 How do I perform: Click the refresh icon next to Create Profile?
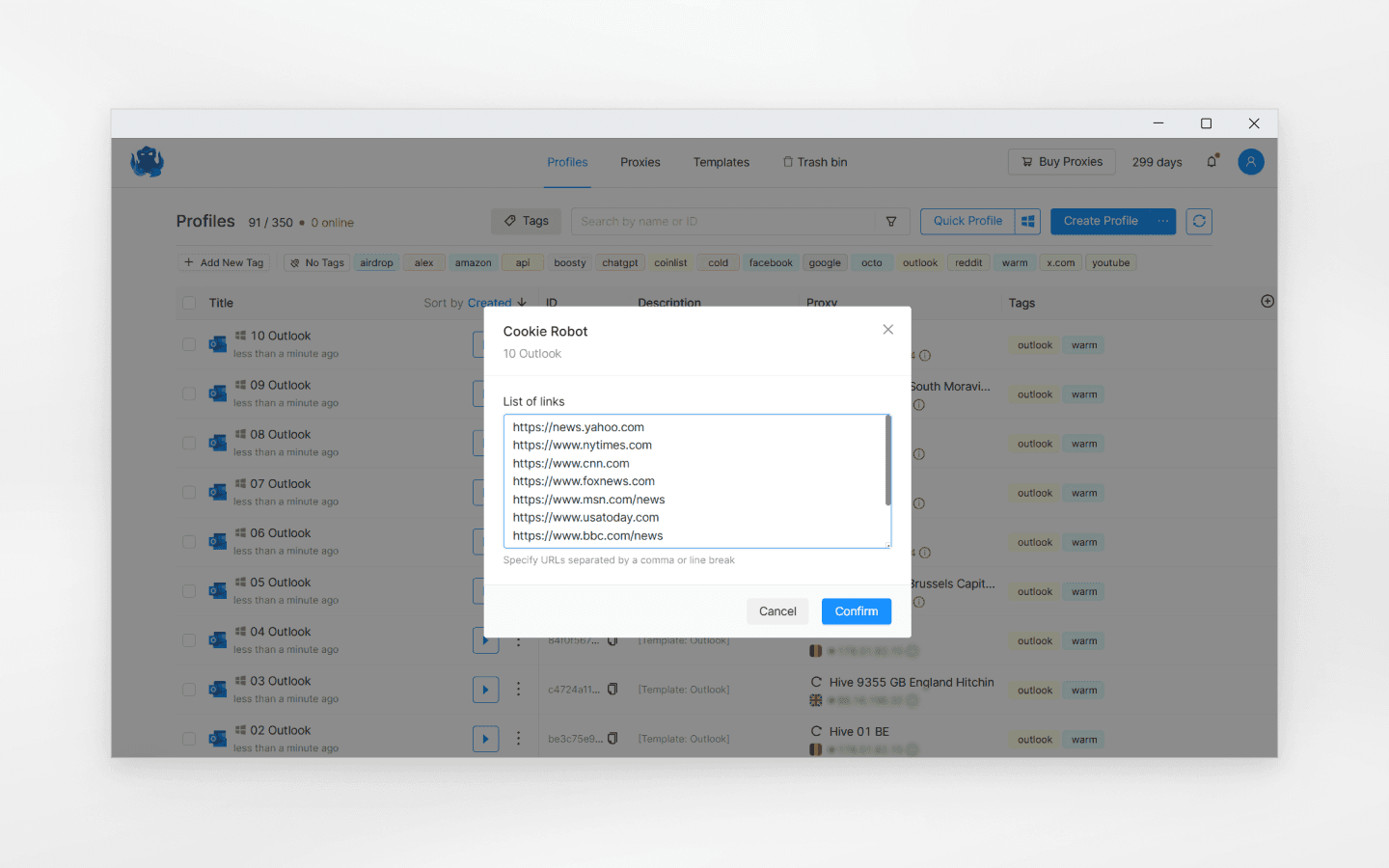[1199, 221]
